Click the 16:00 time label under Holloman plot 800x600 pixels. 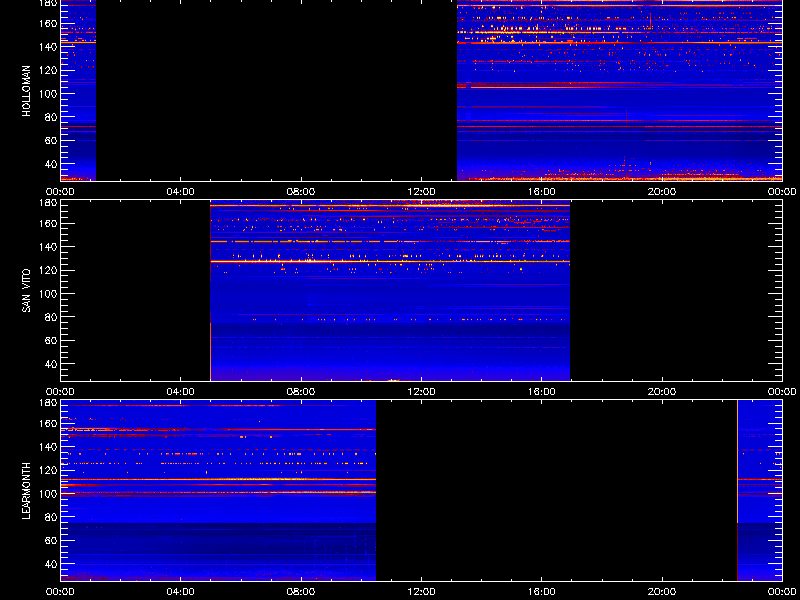tap(541, 192)
